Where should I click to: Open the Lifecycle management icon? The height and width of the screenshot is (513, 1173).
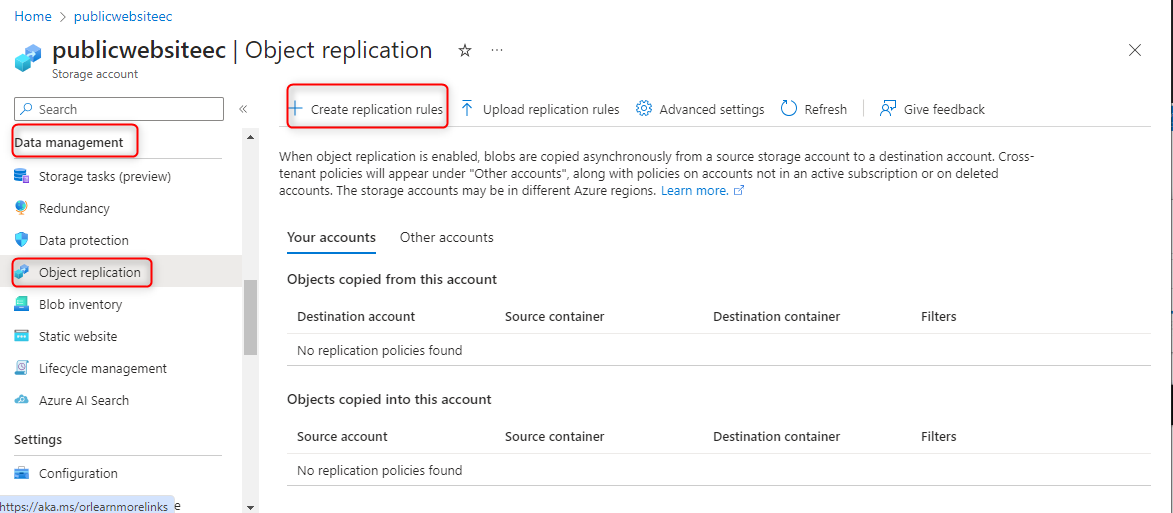click(x=21, y=368)
